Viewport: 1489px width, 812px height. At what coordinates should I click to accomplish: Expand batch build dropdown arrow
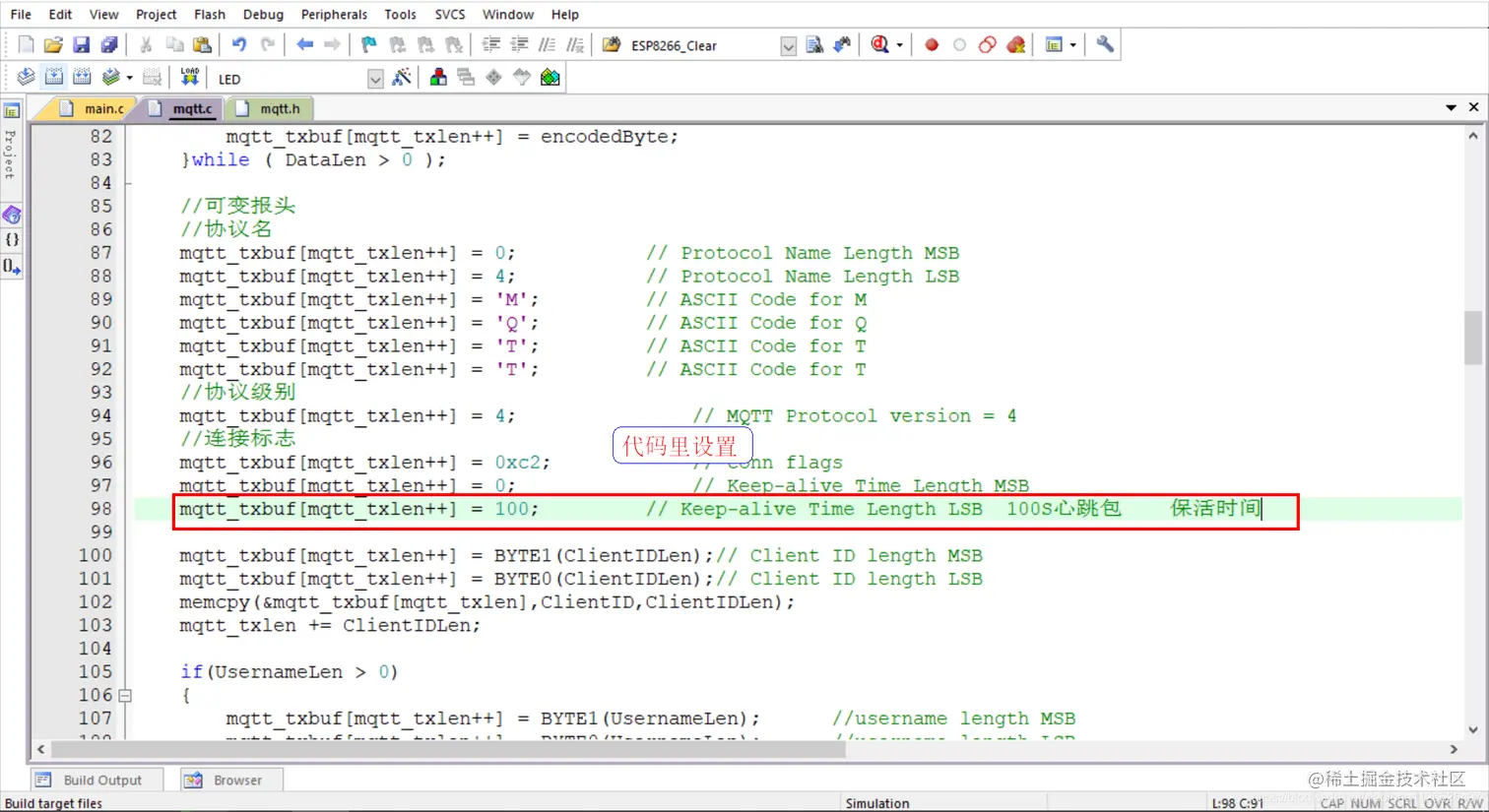pyautogui.click(x=129, y=78)
